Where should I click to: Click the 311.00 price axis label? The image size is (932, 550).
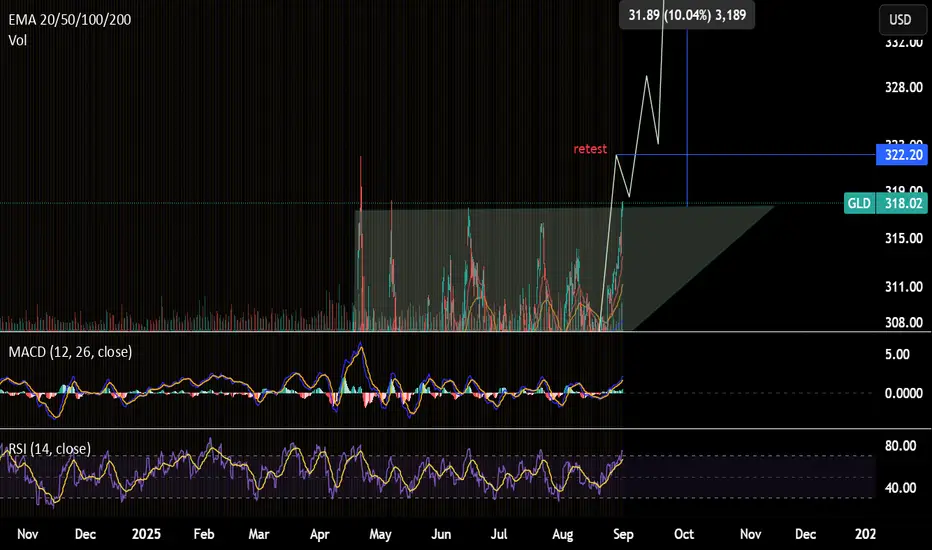(x=903, y=287)
